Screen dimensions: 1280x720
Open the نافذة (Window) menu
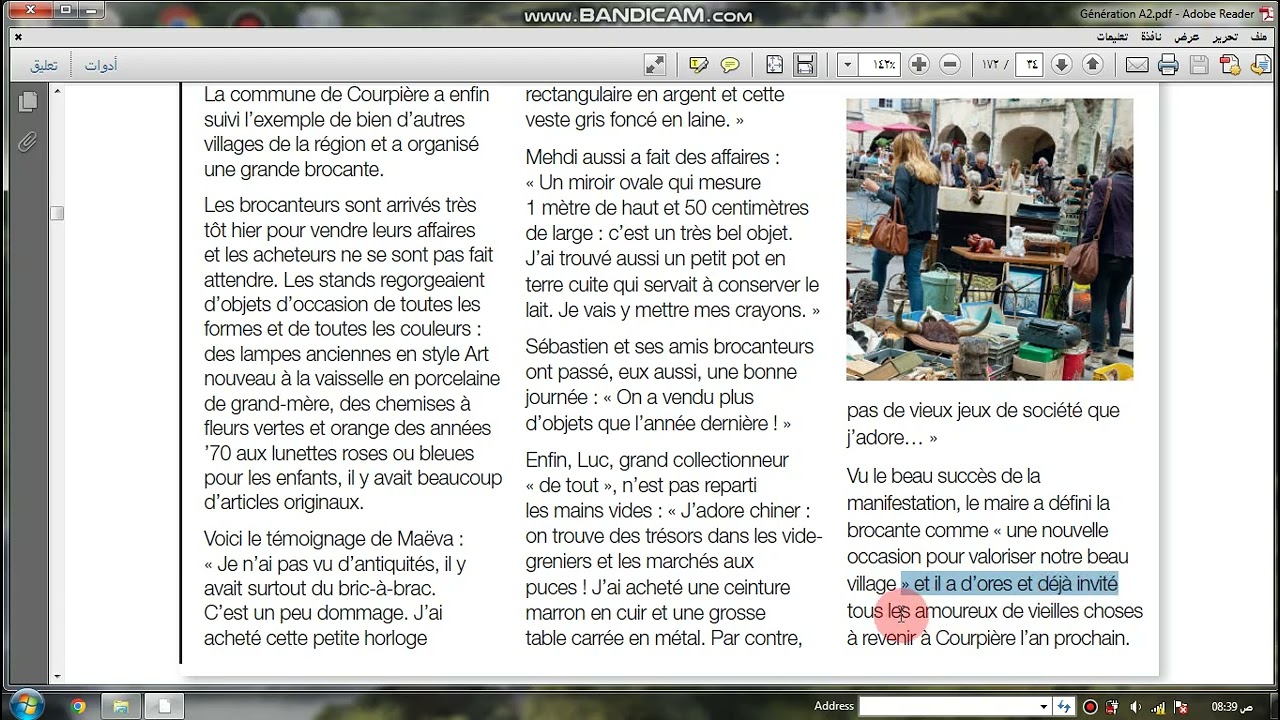click(x=1151, y=36)
